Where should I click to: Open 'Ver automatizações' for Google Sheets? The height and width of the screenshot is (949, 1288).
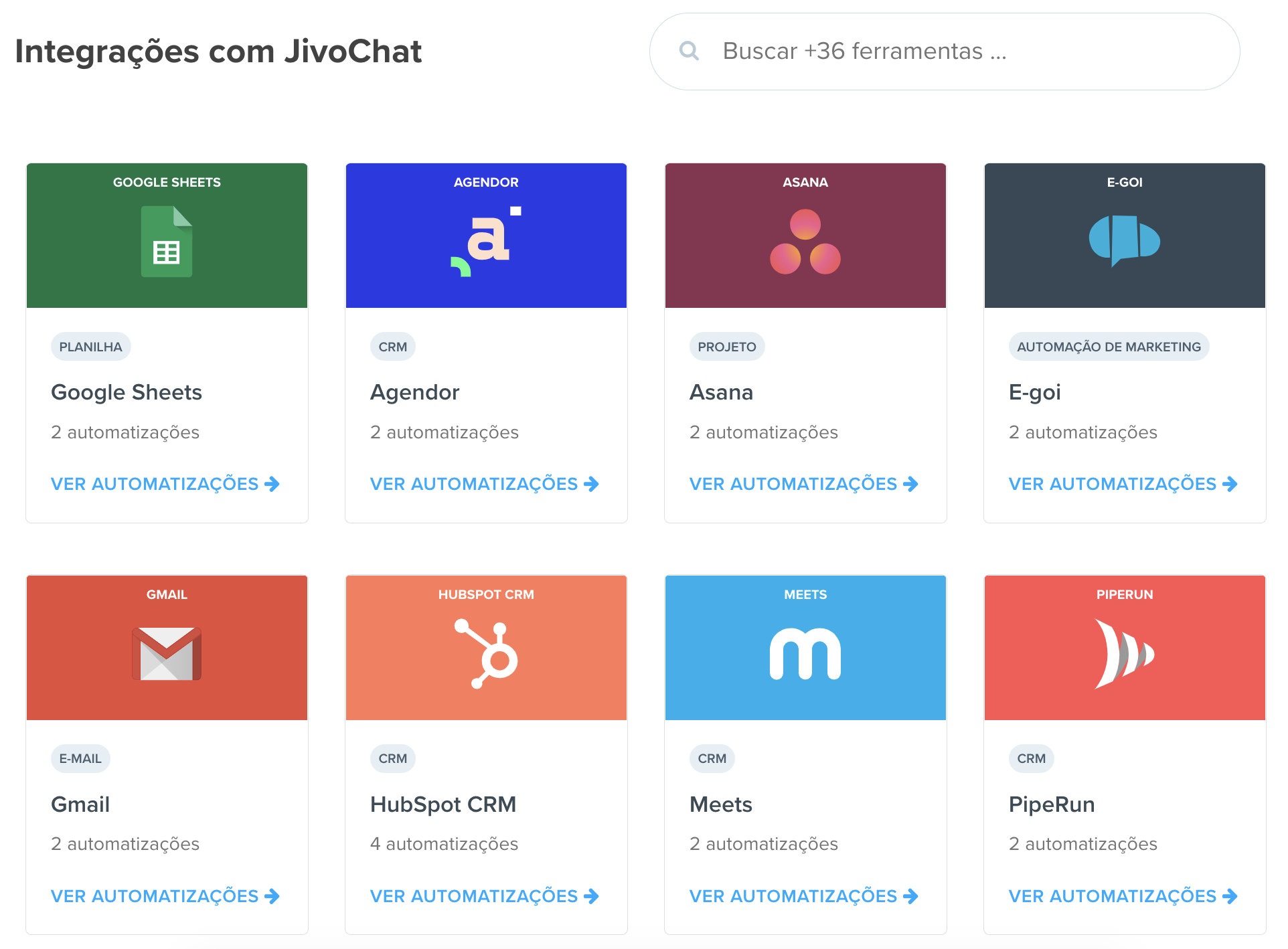coord(165,484)
